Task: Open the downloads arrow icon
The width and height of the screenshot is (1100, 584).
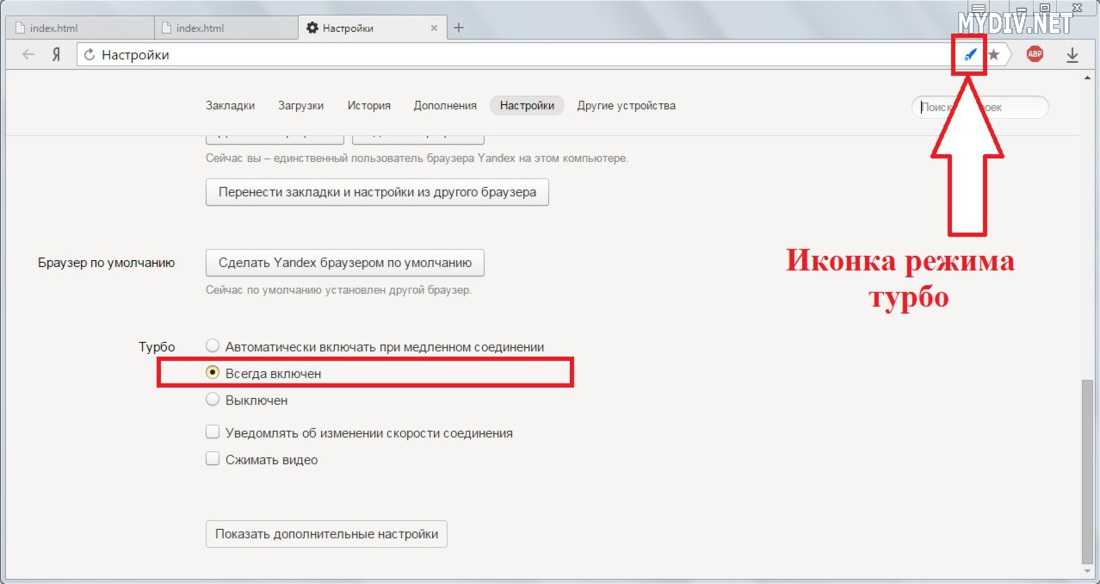Action: click(x=1072, y=55)
